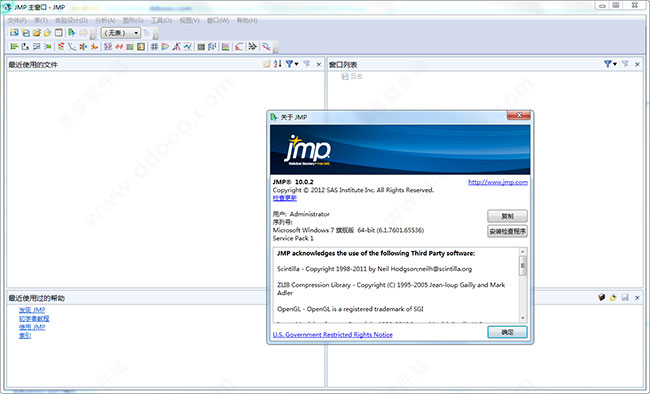This screenshot has width=650, height=394.
Task: Sort recent files with the A-Z sort icon
Action: pos(277,64)
